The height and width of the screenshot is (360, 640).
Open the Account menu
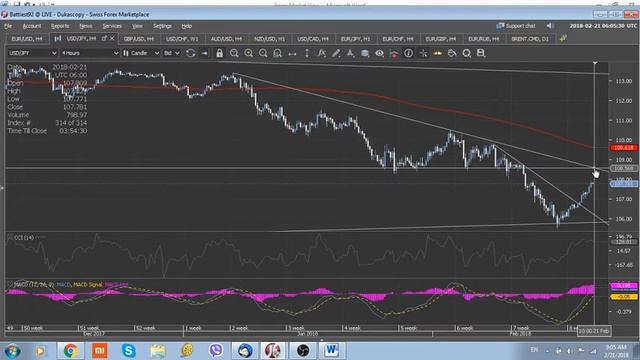pyautogui.click(x=32, y=26)
